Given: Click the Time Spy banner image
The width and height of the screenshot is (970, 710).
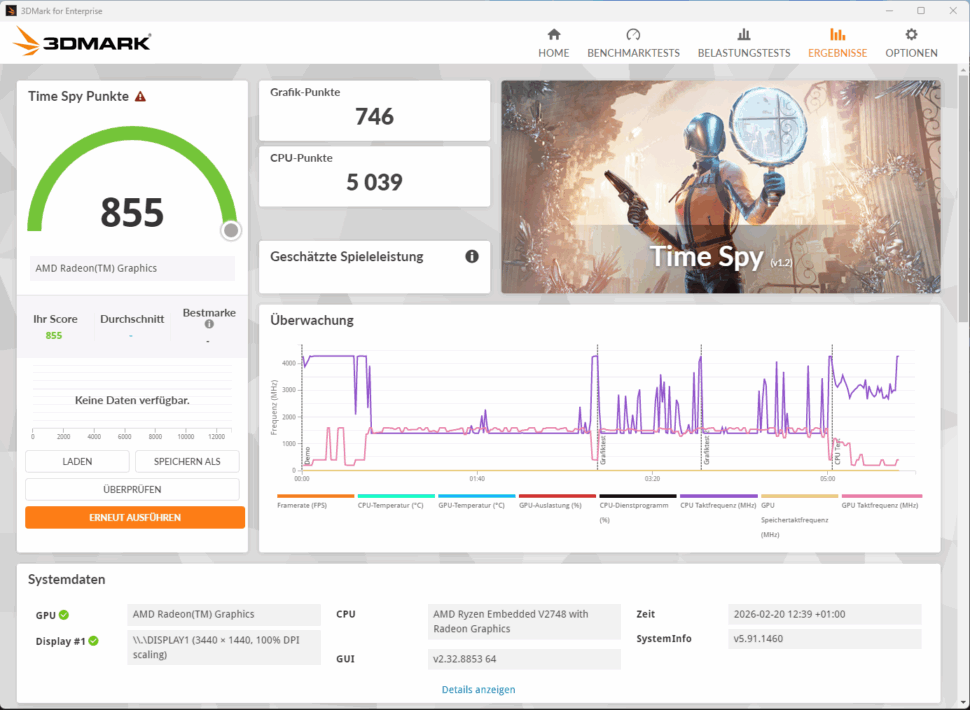Looking at the screenshot, I should (x=720, y=186).
